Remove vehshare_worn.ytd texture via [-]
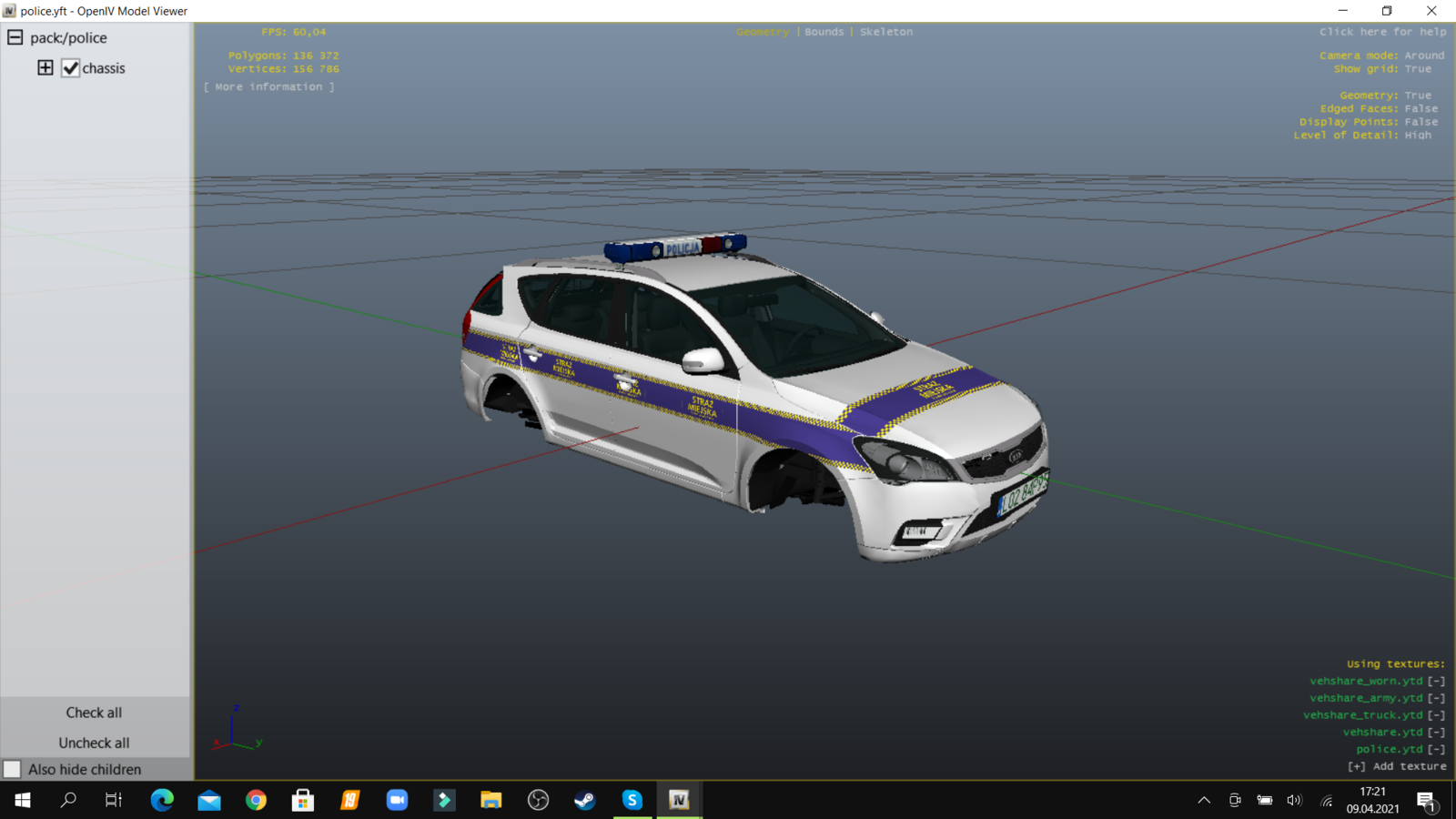 1436,681
